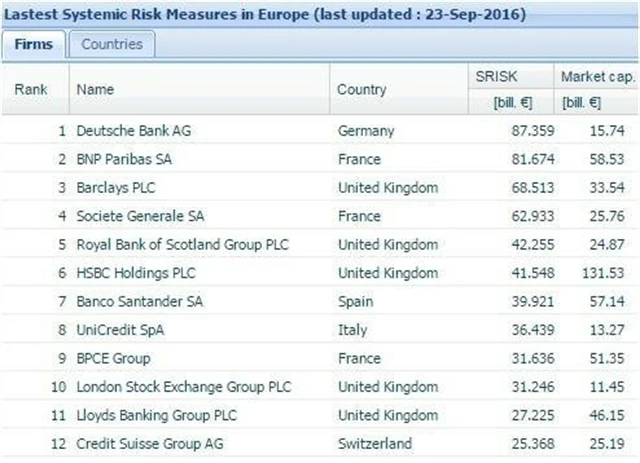
Task: Switch to the Countries tab
Action: tap(112, 44)
